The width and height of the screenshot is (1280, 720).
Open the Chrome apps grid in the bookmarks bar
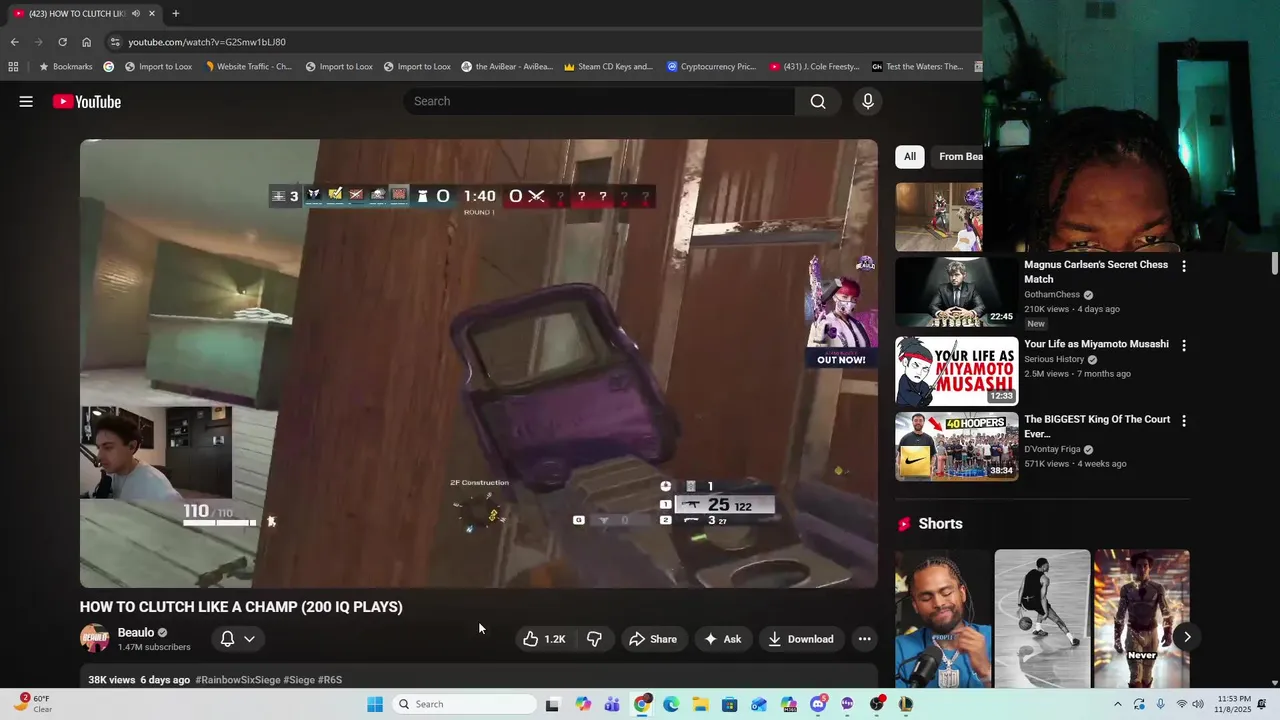13,67
